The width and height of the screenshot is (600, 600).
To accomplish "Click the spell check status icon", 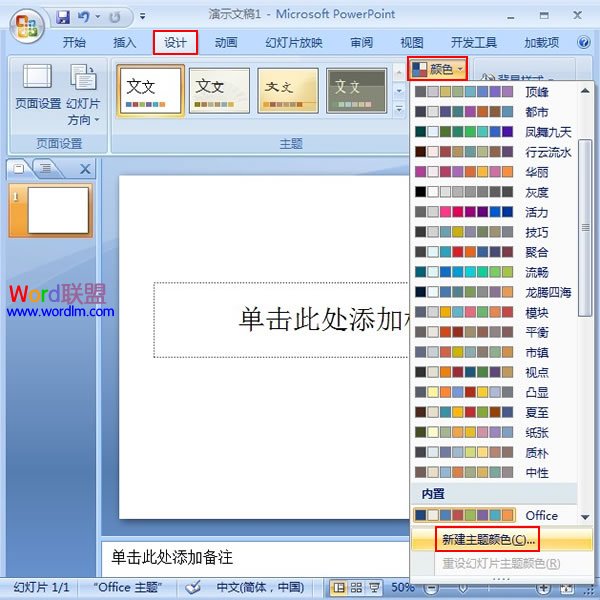I will [x=193, y=587].
